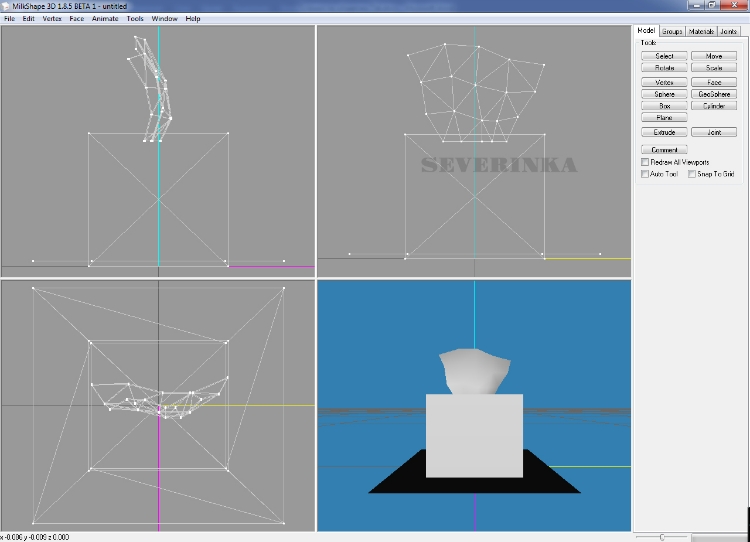
Task: Choose the Move tool
Action: (x=713, y=56)
